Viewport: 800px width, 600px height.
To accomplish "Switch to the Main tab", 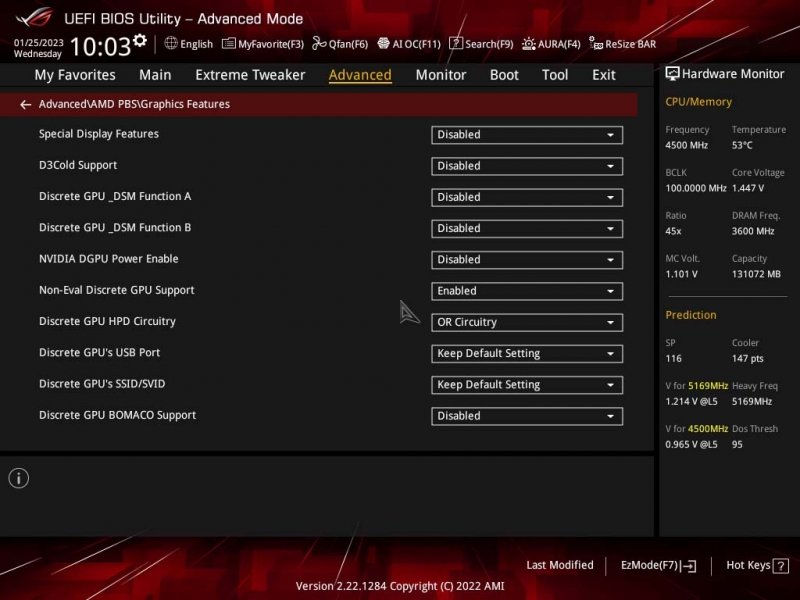I will tap(155, 75).
